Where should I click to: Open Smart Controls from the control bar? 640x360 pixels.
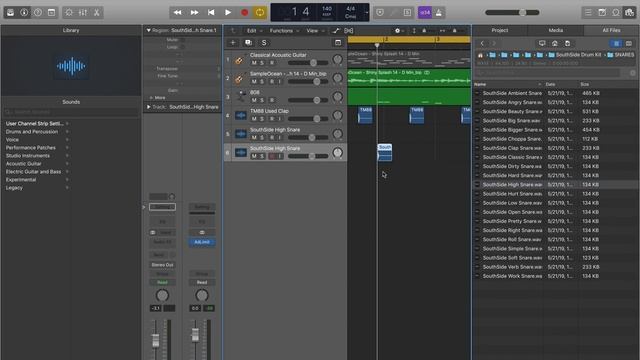click(69, 12)
